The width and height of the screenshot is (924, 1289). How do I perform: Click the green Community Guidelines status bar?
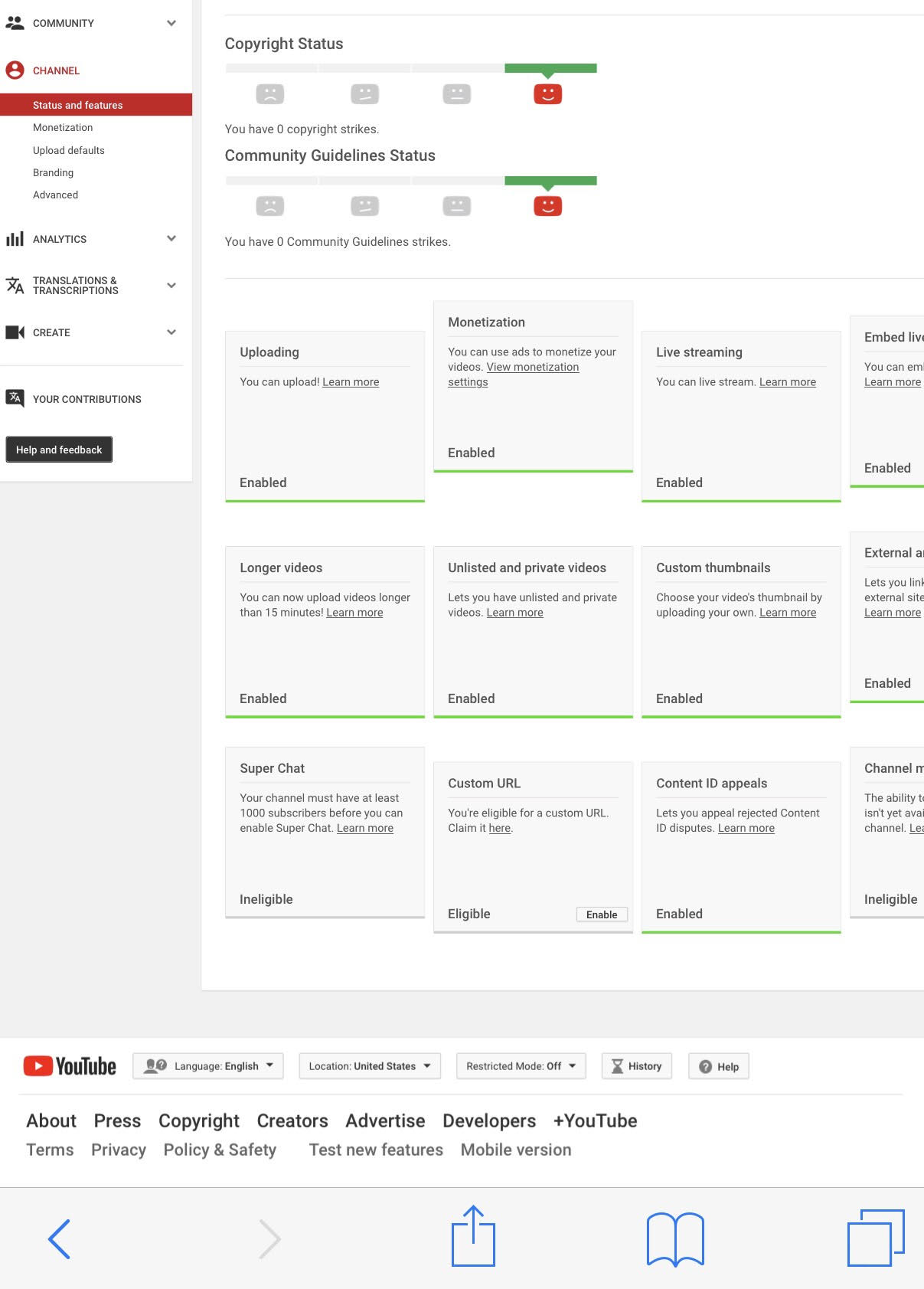click(x=550, y=181)
